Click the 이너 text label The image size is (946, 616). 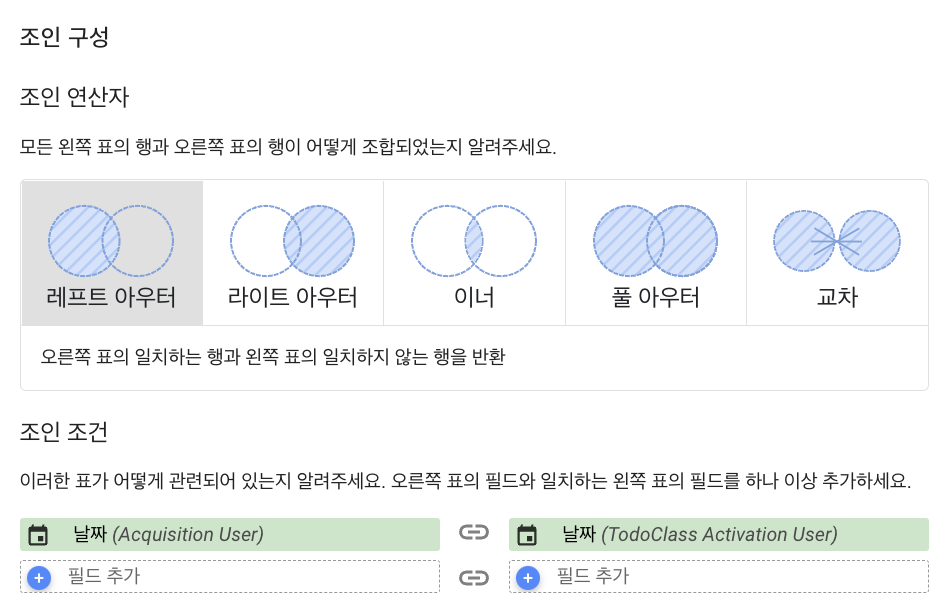(474, 297)
